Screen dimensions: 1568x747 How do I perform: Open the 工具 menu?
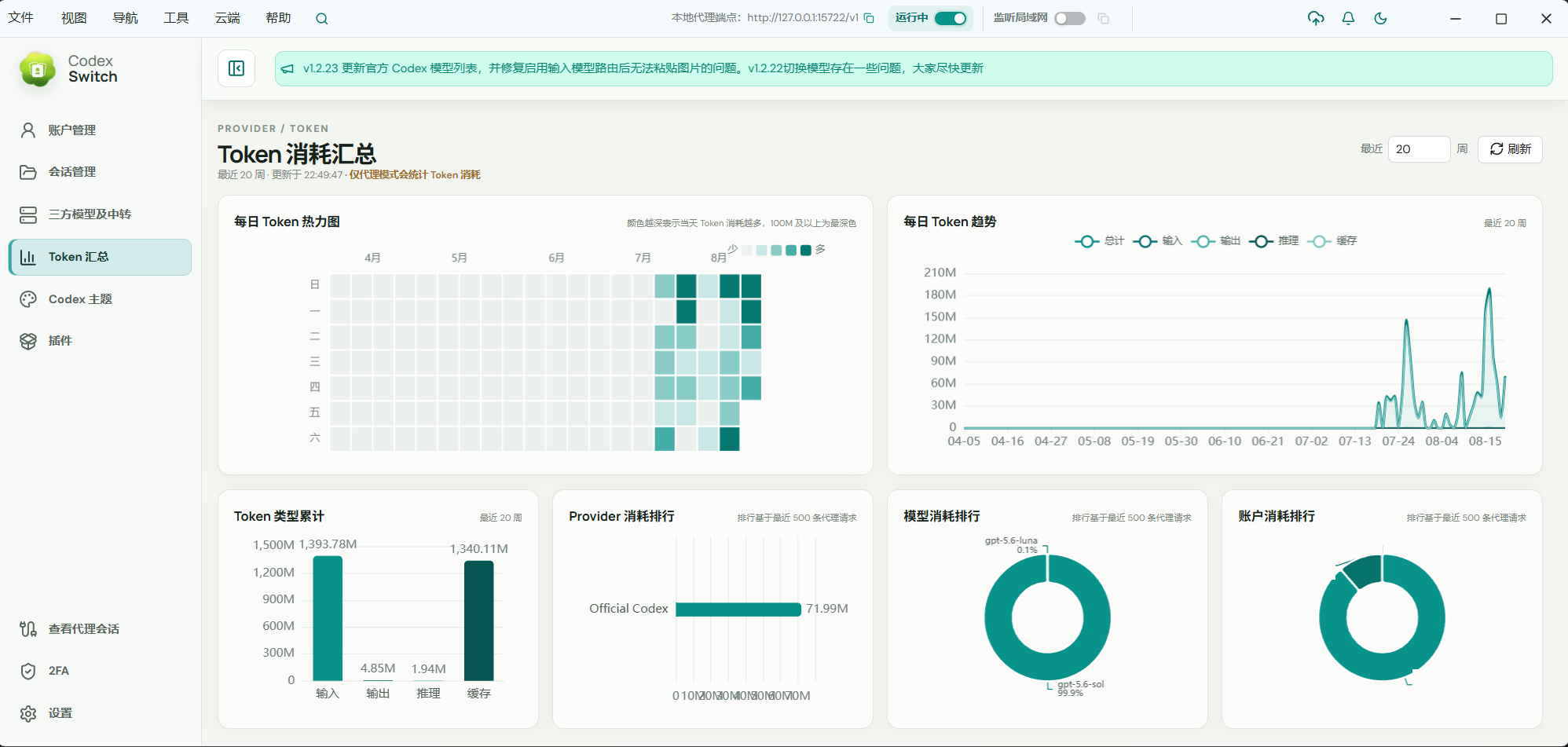coord(176,17)
